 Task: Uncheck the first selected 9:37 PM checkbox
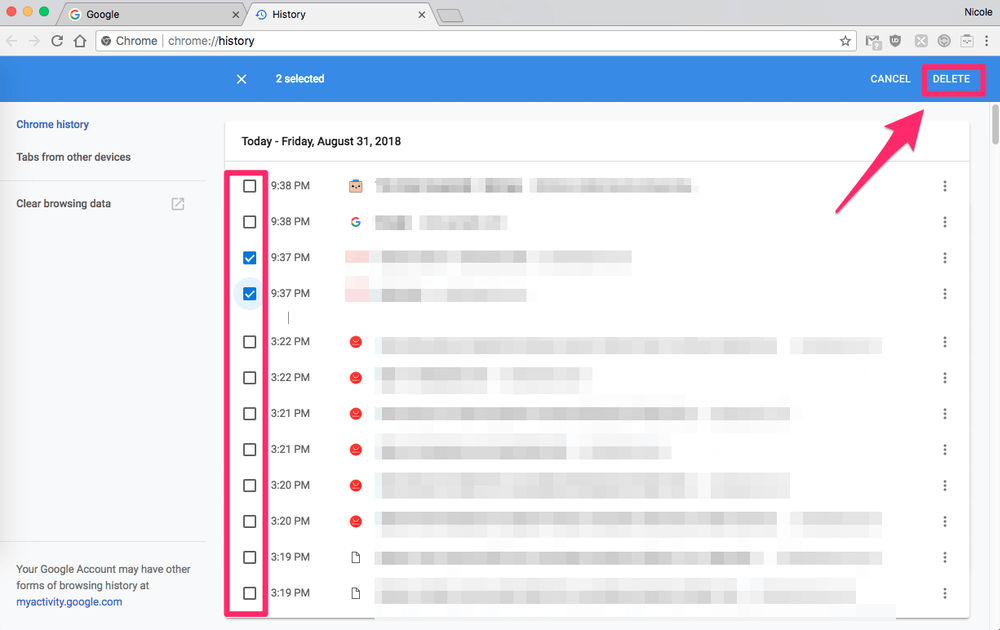coord(249,258)
